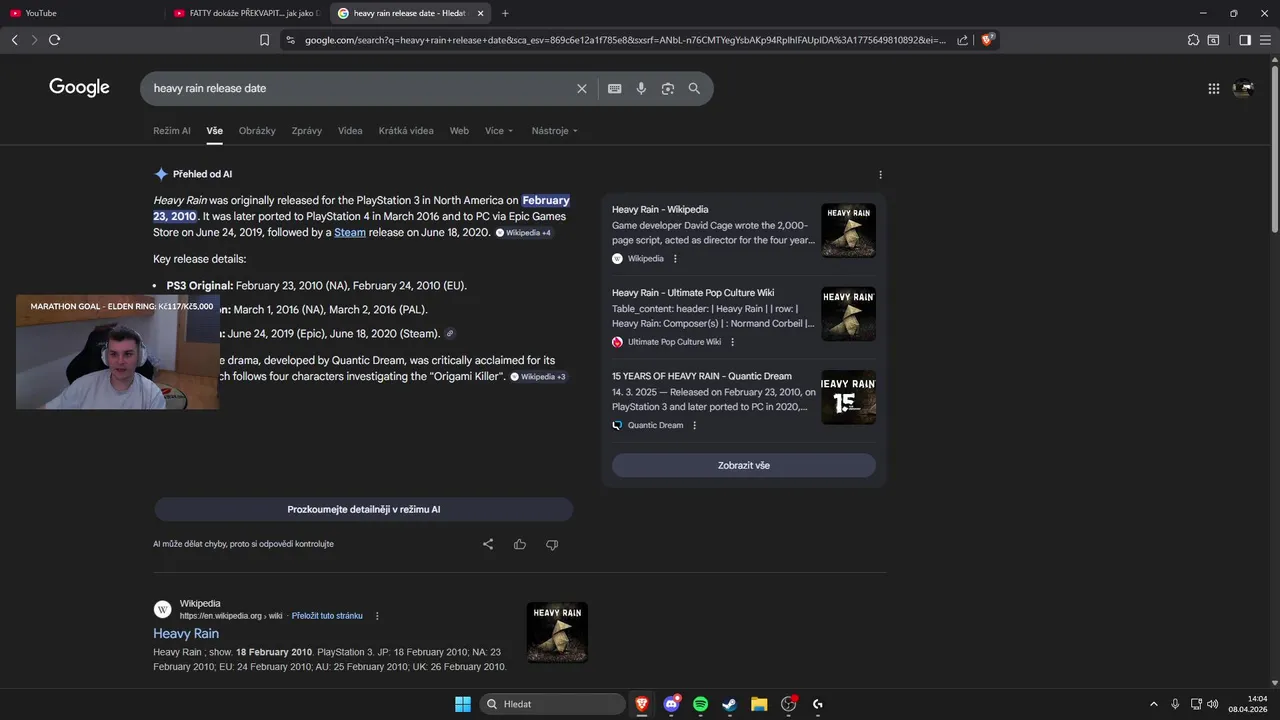Click the Google logo
The width and height of the screenshot is (1280, 720).
pyautogui.click(x=79, y=88)
